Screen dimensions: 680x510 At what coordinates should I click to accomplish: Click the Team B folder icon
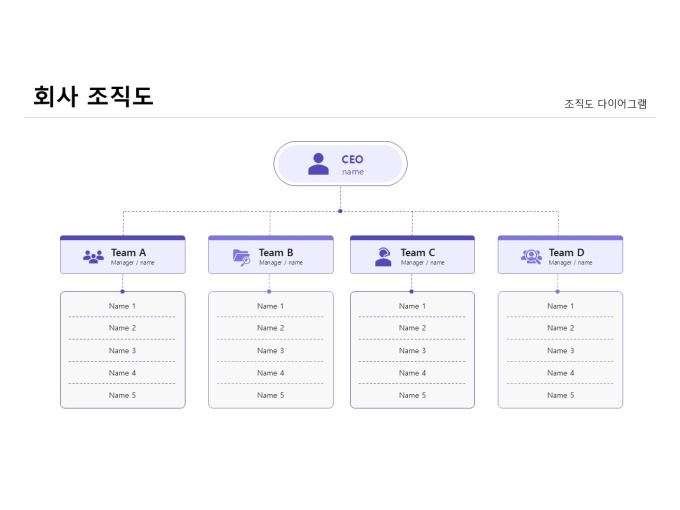pos(241,257)
